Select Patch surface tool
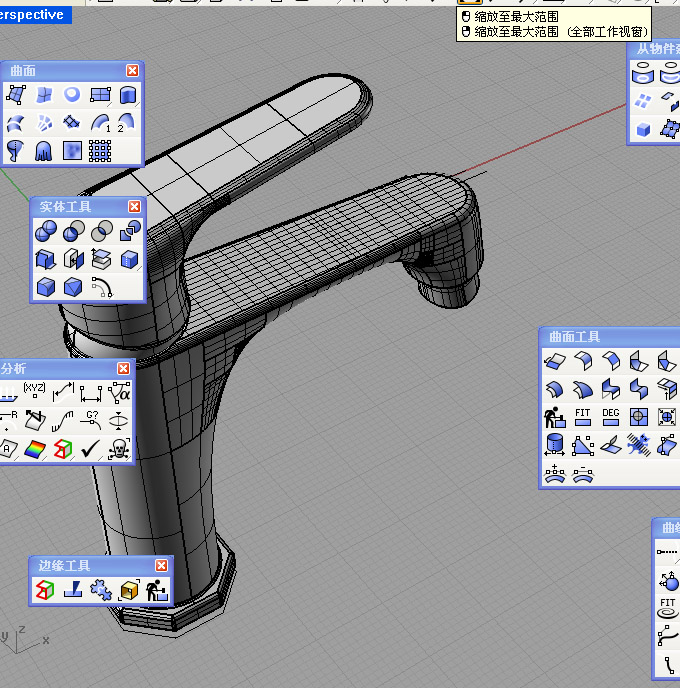The width and height of the screenshot is (680, 688). 72,123
